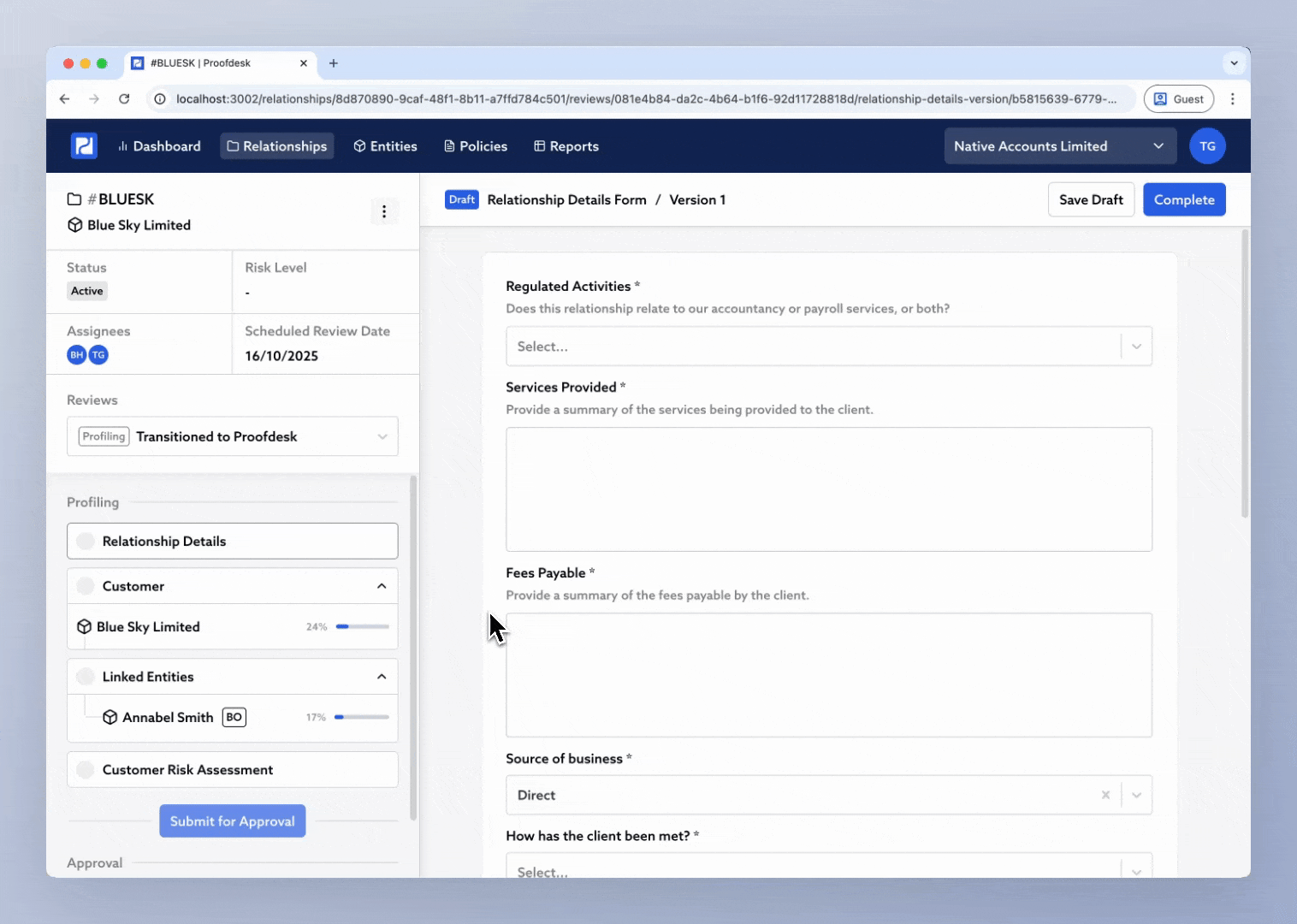The width and height of the screenshot is (1297, 924).
Task: Click the BH assignee avatar
Action: pos(77,355)
